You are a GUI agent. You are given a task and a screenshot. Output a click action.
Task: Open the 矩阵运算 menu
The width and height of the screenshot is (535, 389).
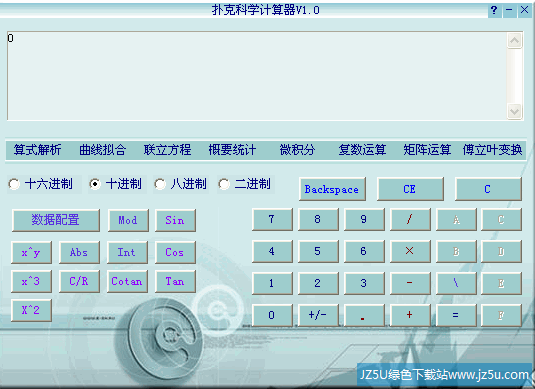click(x=427, y=150)
